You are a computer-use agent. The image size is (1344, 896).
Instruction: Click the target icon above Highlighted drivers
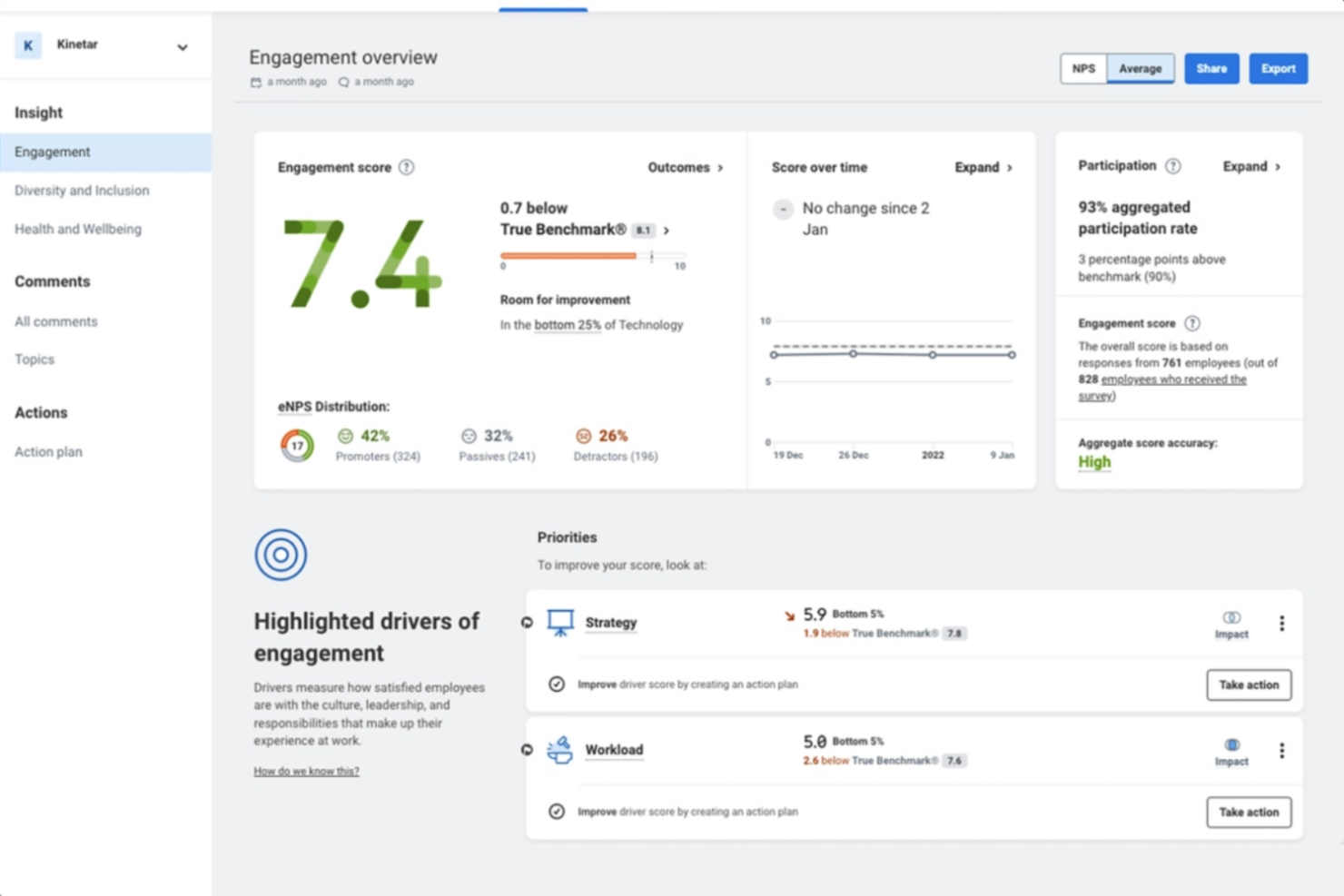tap(281, 554)
